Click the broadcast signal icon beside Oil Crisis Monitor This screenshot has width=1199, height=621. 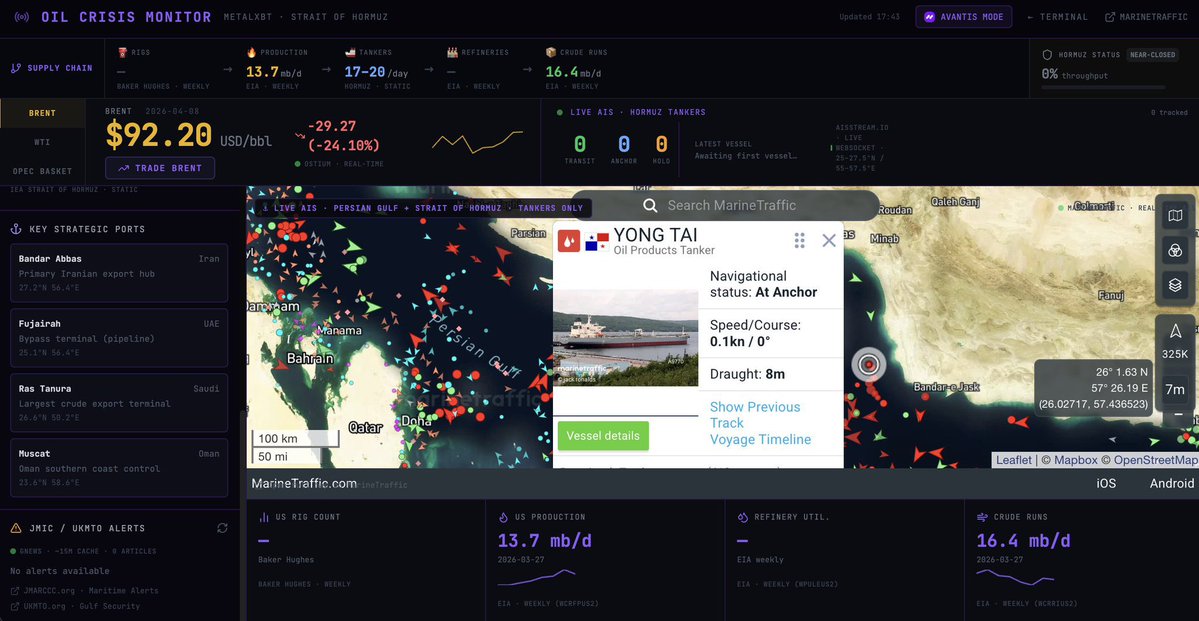tap(22, 17)
